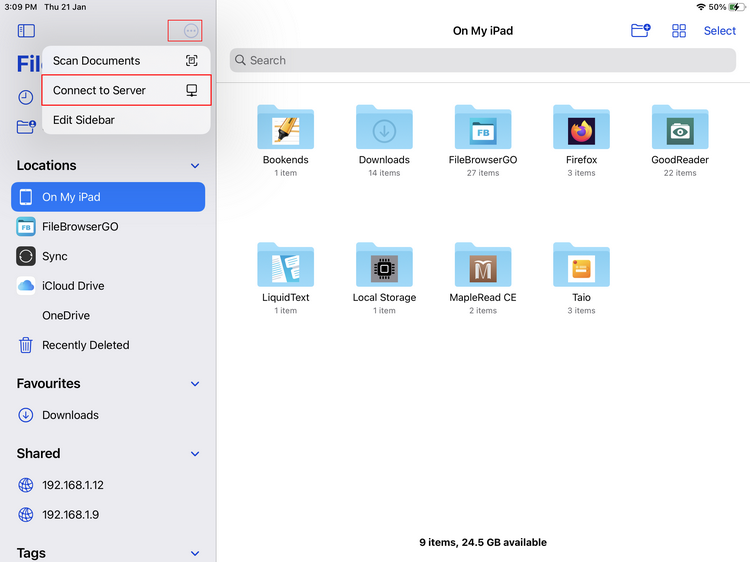Open the LiquidText folder

click(286, 279)
